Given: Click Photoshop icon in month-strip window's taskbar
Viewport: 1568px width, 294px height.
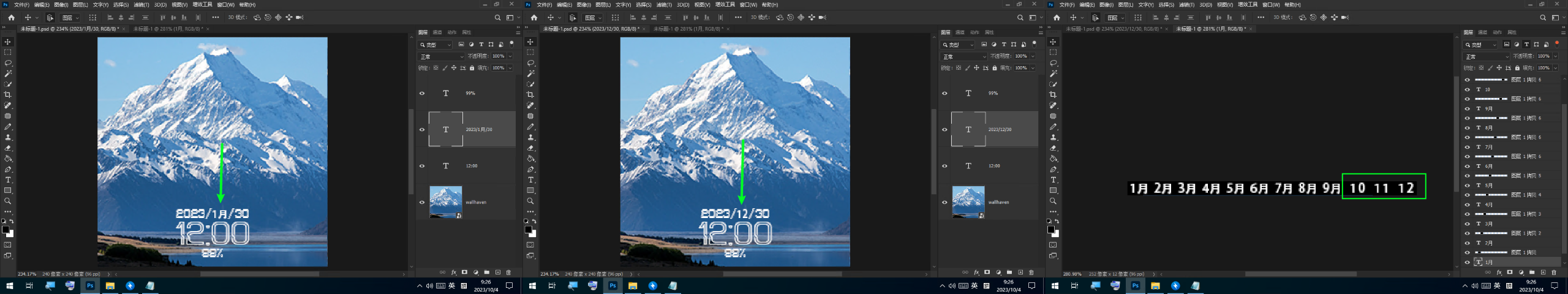Looking at the screenshot, I should tap(1135, 285).
